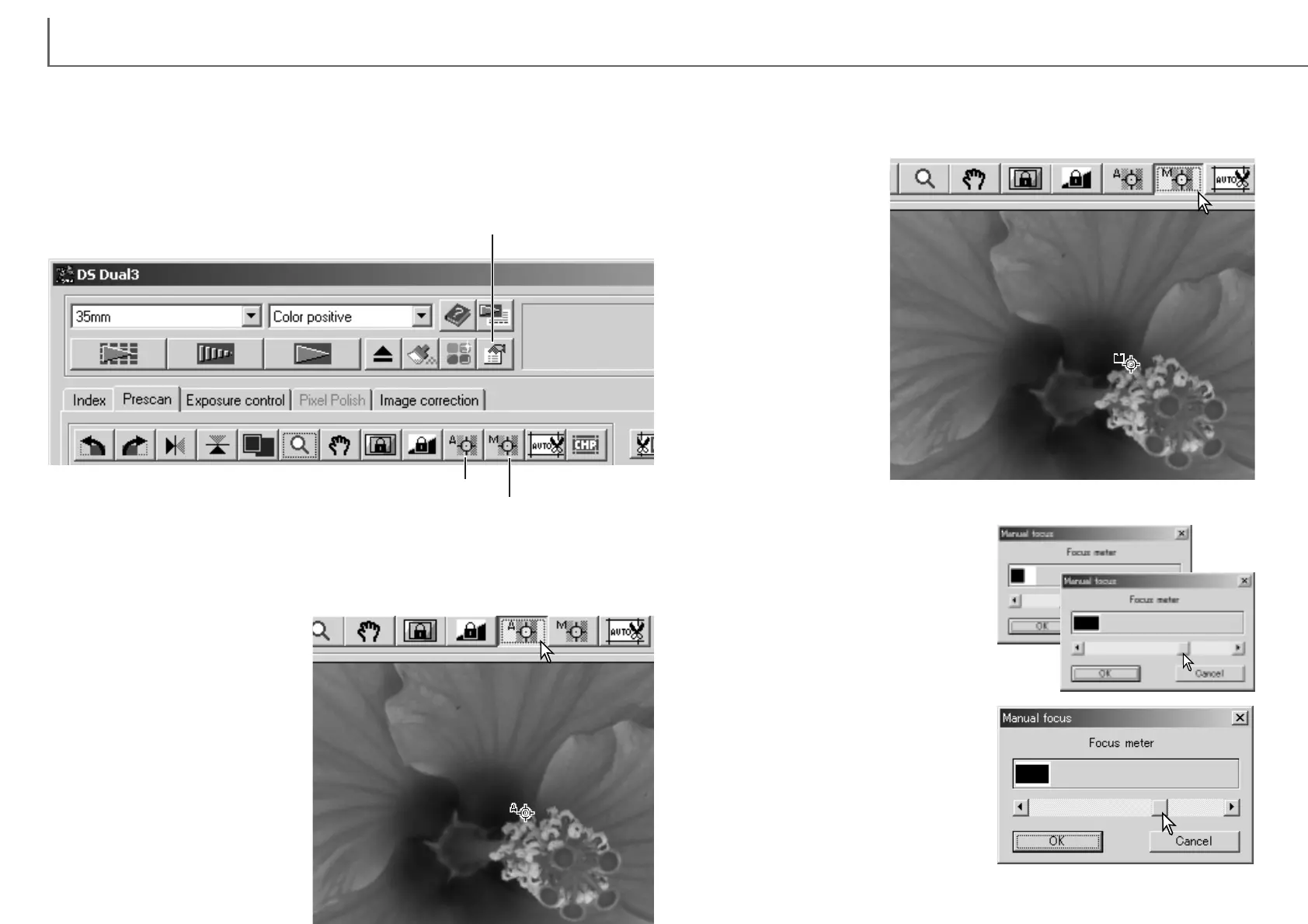Viewport: 1308px width, 924px height.
Task: Rotate image left in DS Dual3 prescan toolbar
Action: coord(93,446)
